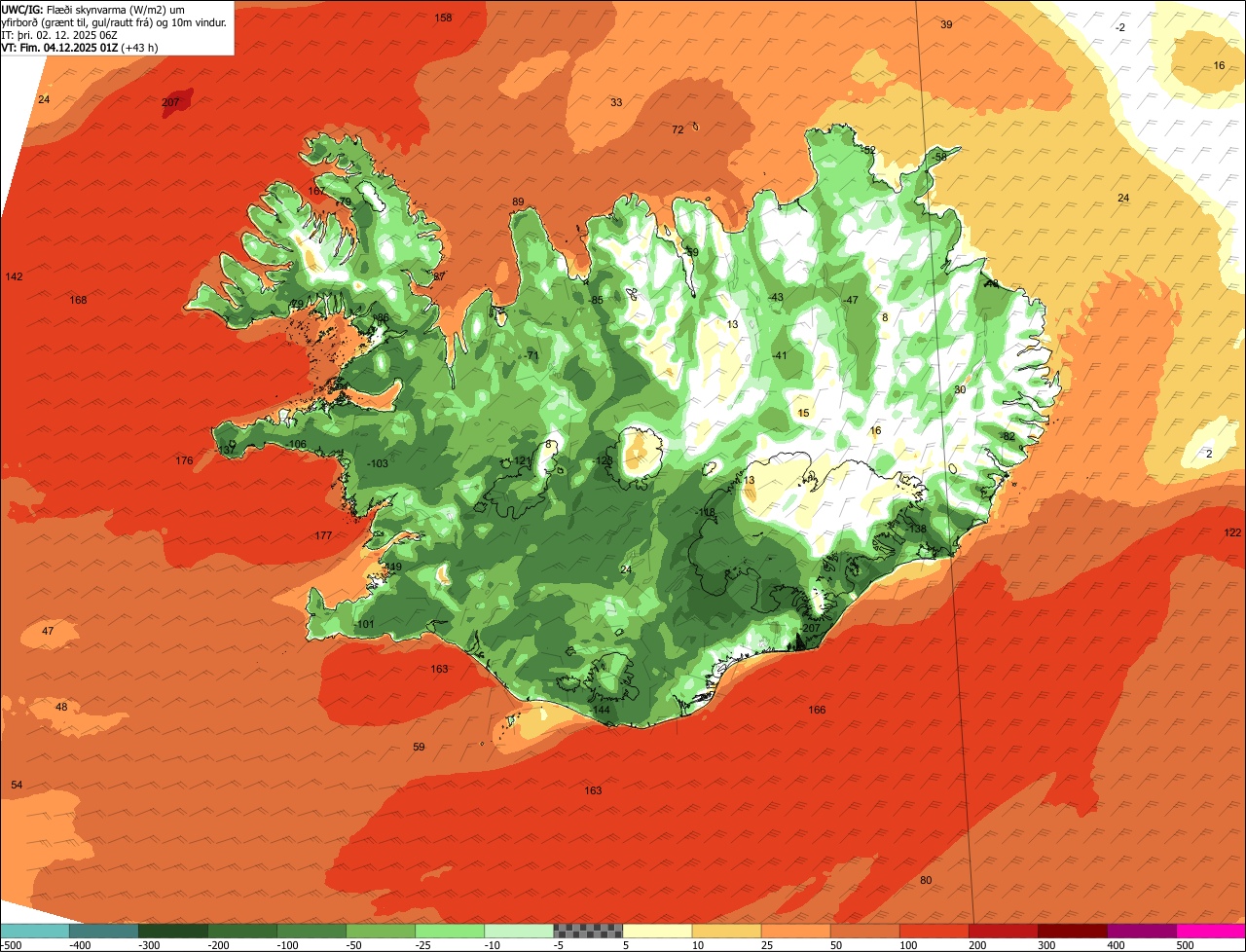Click the light green -25 legend swatch
This screenshot has width=1246, height=952.
(450, 930)
